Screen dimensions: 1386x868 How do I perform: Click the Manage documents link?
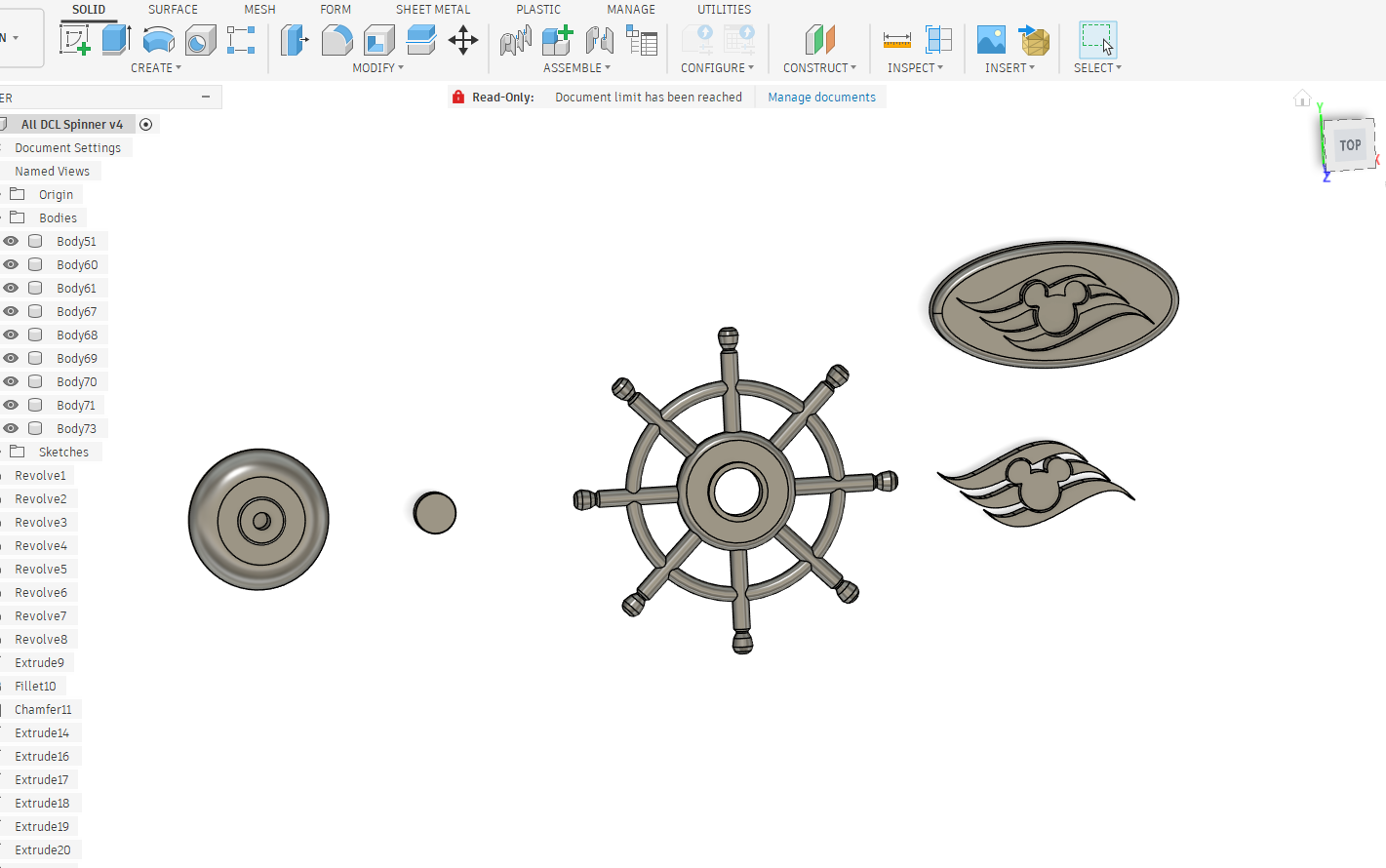point(821,98)
